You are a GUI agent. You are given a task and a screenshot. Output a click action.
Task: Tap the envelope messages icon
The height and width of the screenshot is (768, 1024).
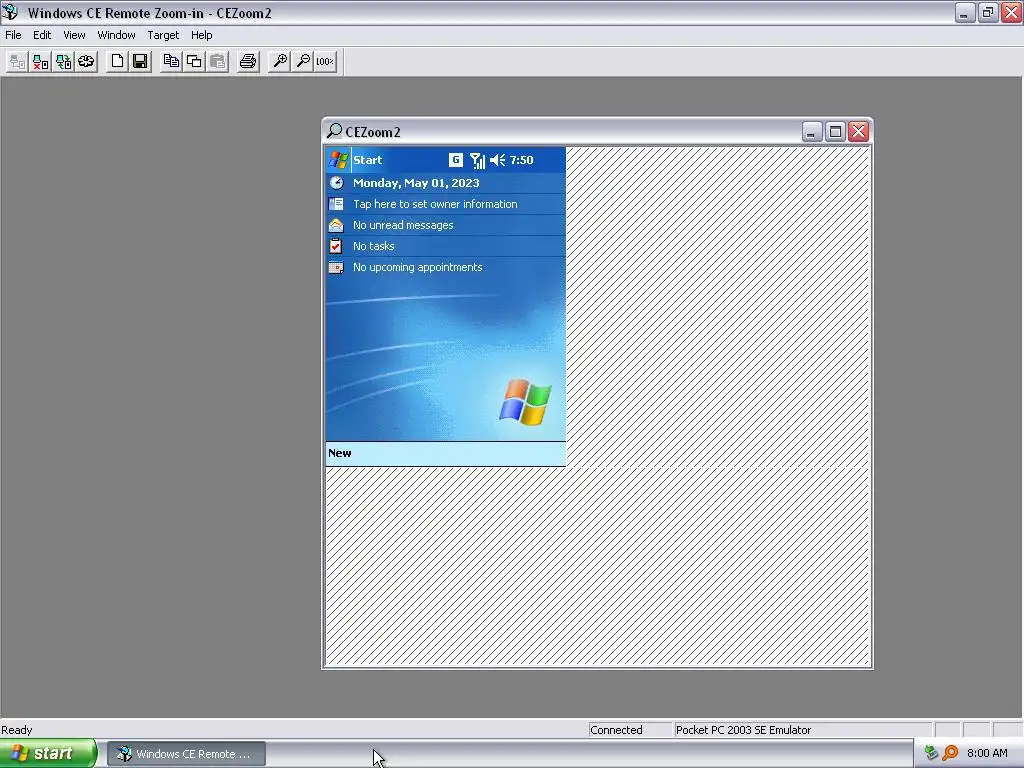pos(336,225)
